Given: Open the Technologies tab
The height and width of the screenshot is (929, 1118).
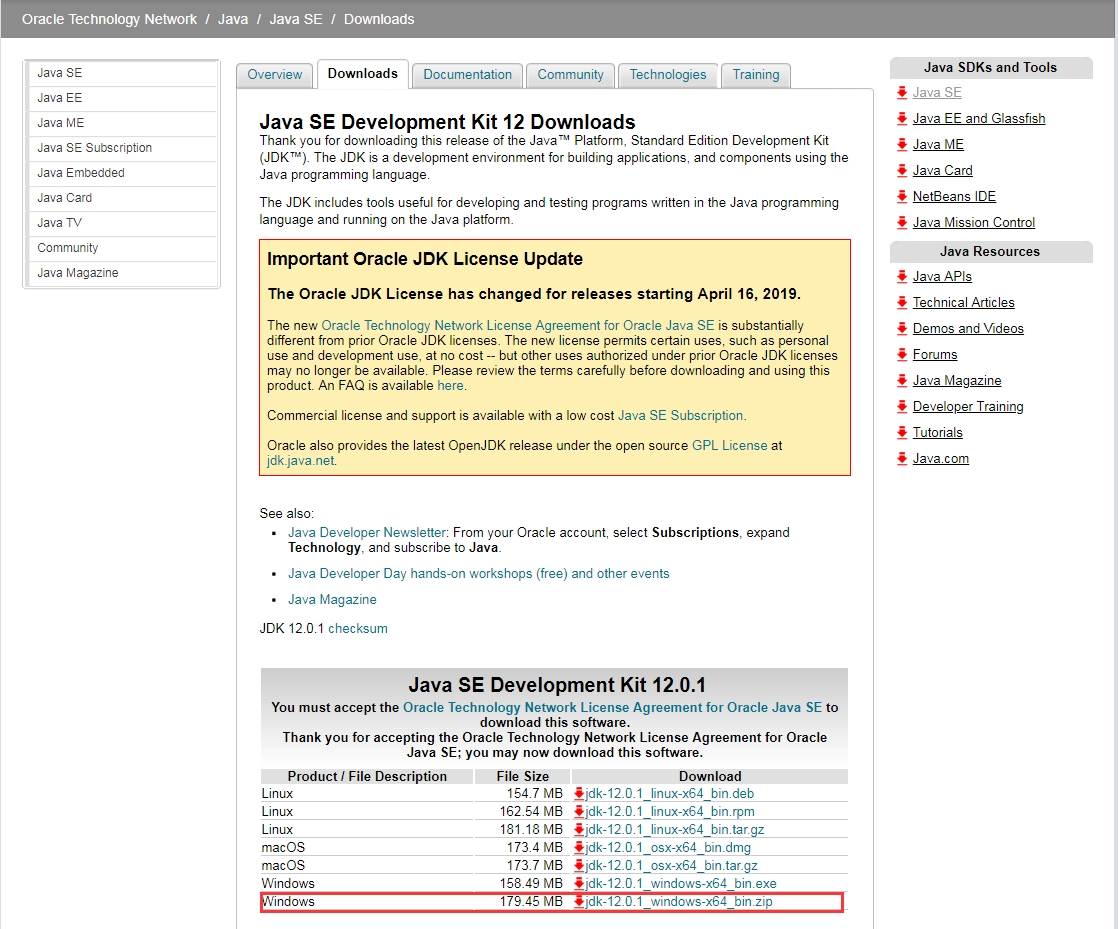Looking at the screenshot, I should click(667, 74).
